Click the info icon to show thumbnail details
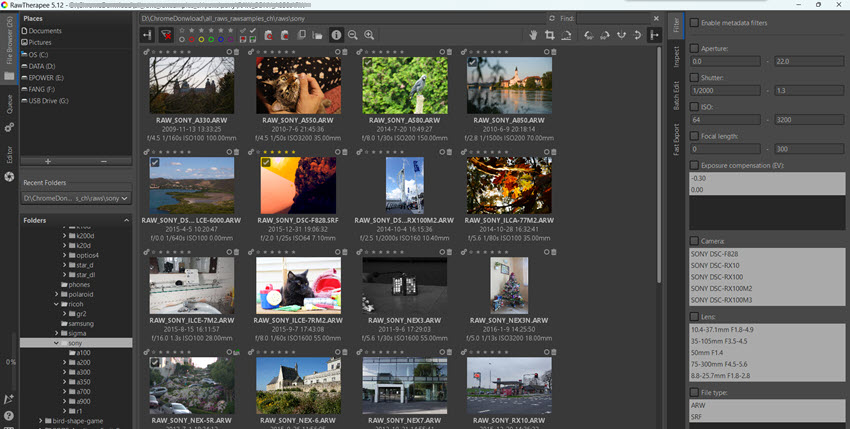 pyautogui.click(x=336, y=35)
